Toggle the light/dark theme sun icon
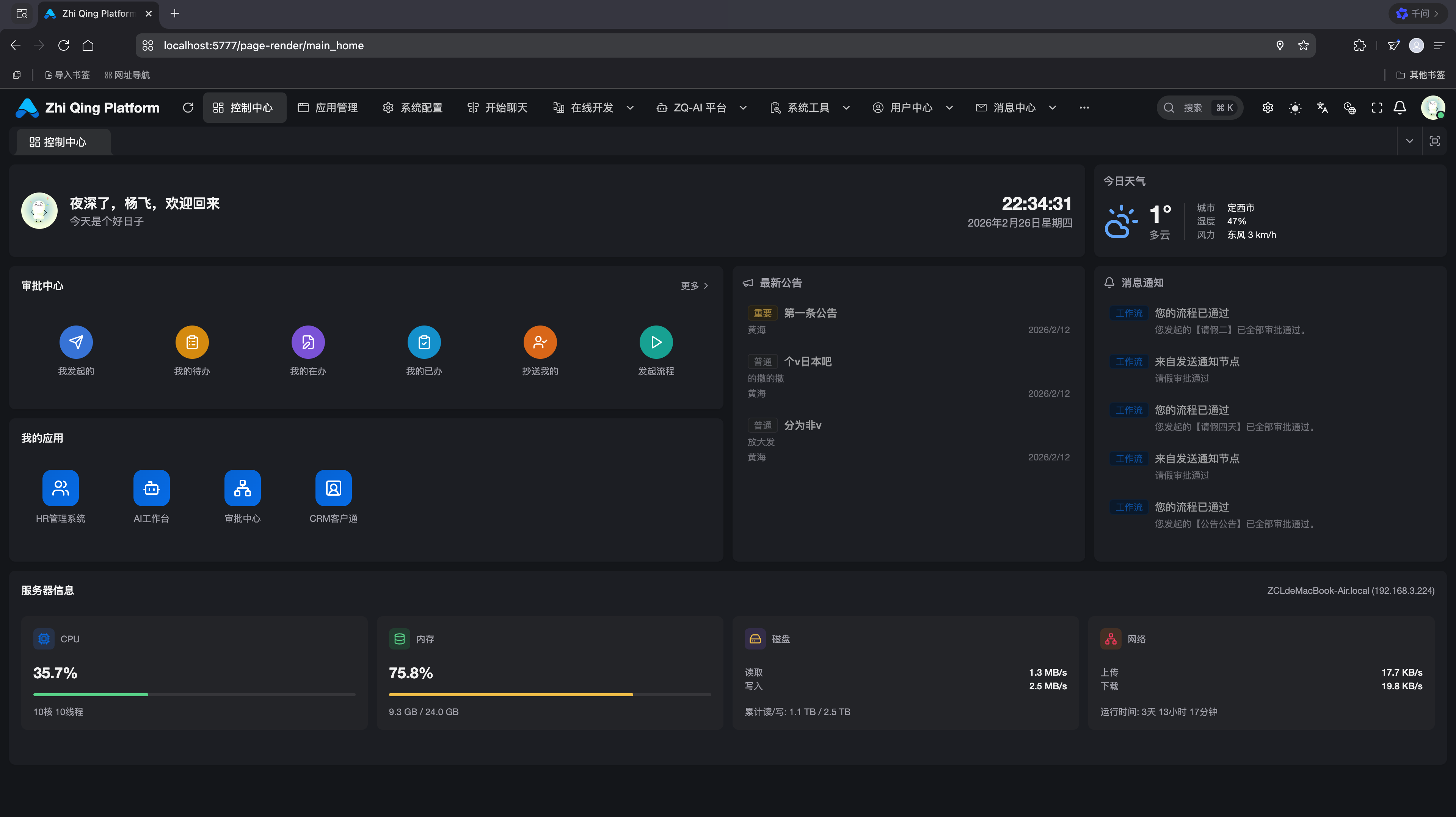The image size is (1456, 817). 1295,108
